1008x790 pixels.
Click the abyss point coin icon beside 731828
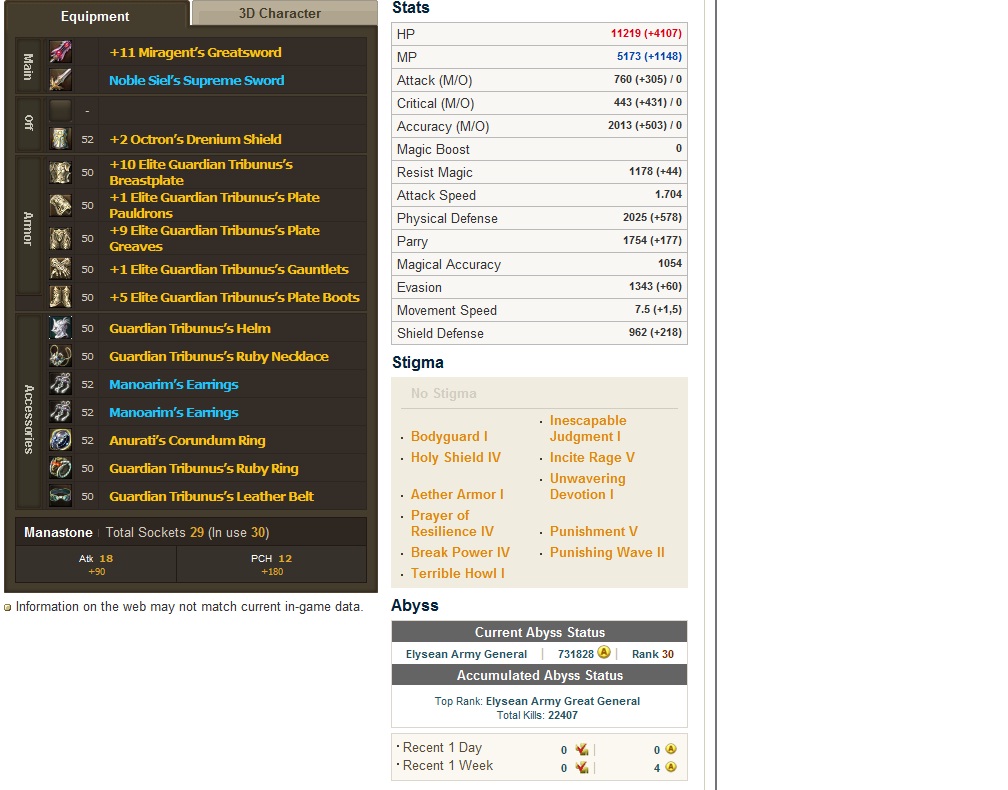coord(604,652)
